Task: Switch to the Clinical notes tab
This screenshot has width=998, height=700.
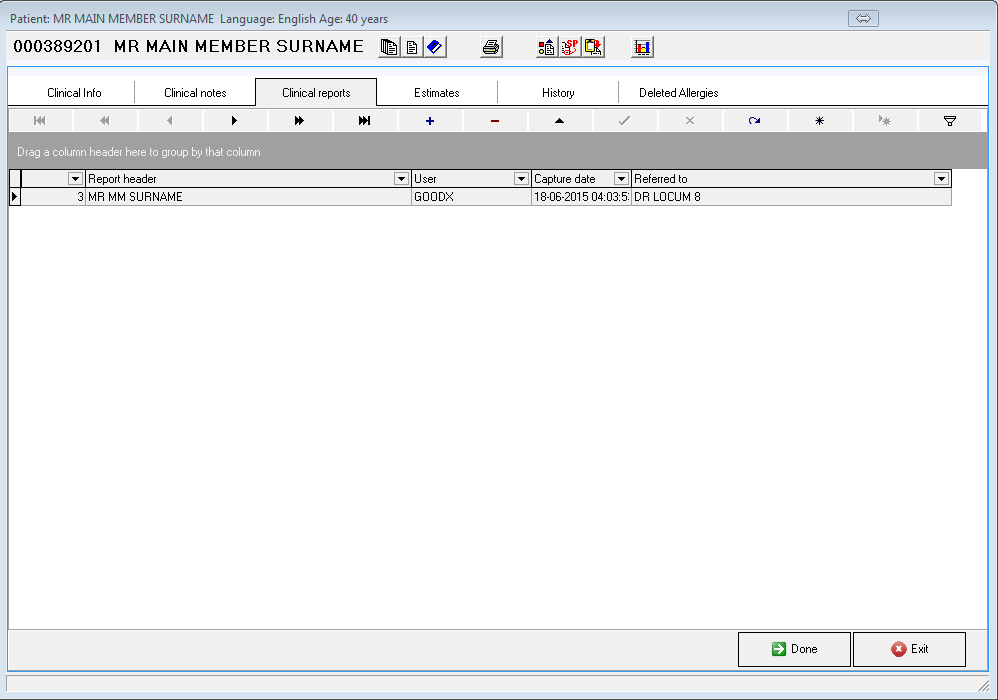Action: click(195, 93)
